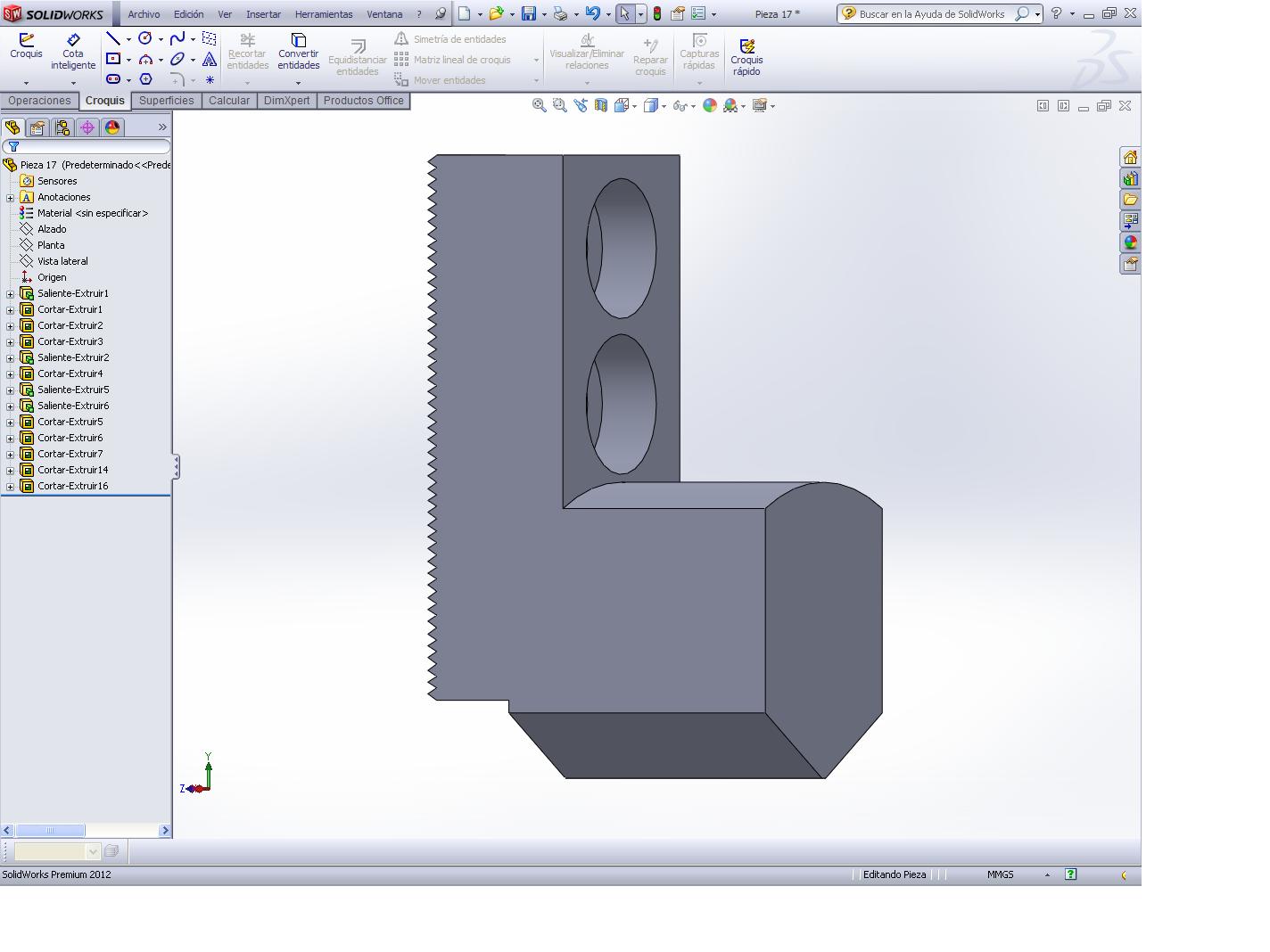Select the Polygon sketch tool
The image size is (1270, 952).
coord(145,79)
